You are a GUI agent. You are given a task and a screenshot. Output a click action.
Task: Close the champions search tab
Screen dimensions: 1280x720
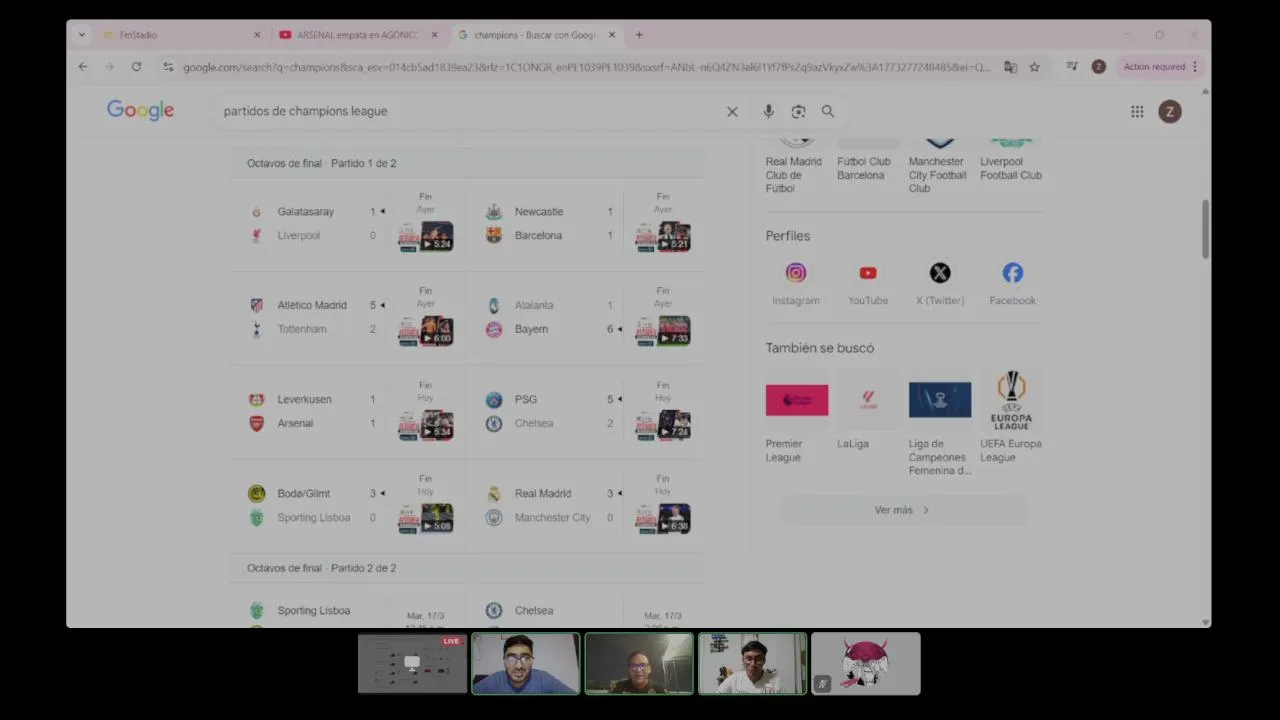coord(612,35)
